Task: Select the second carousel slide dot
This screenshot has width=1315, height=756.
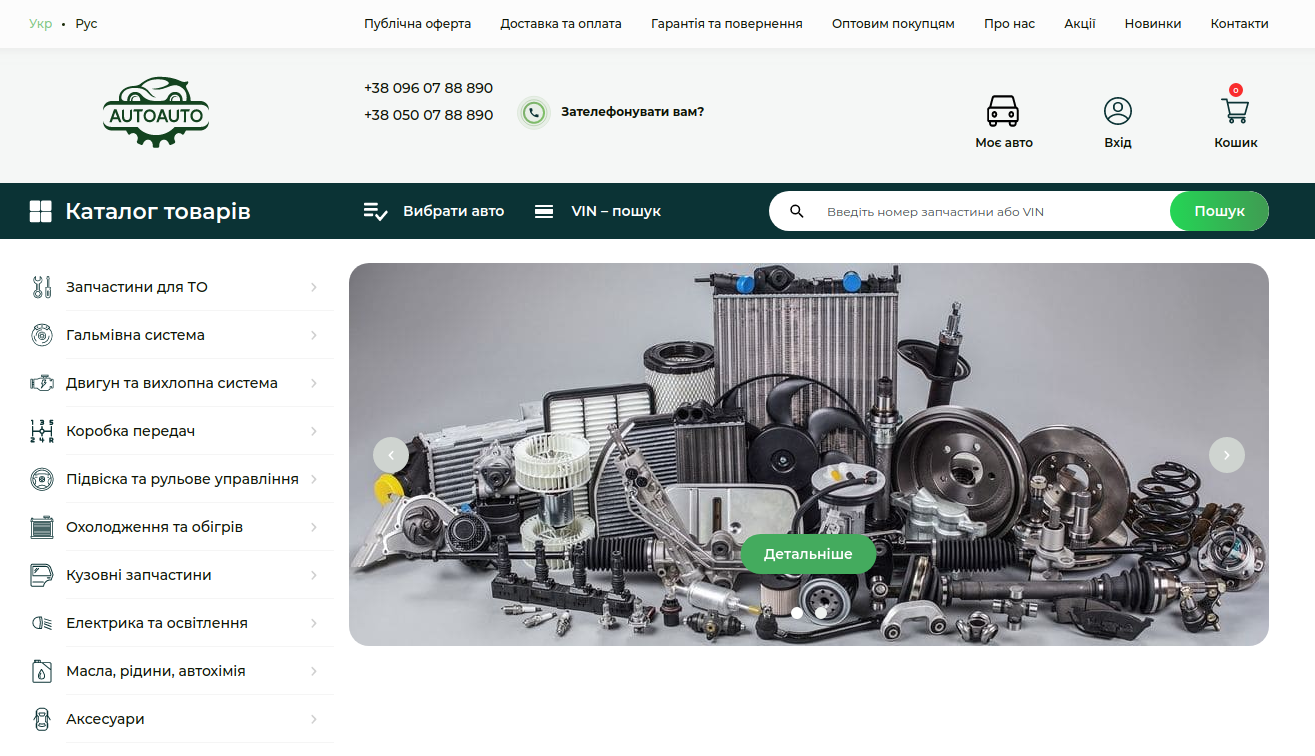Action: pos(821,612)
